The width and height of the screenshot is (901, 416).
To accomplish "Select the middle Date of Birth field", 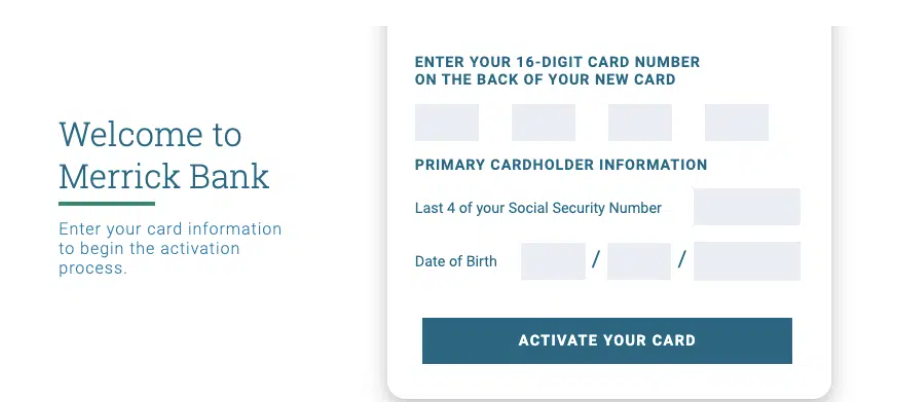I will click(639, 261).
